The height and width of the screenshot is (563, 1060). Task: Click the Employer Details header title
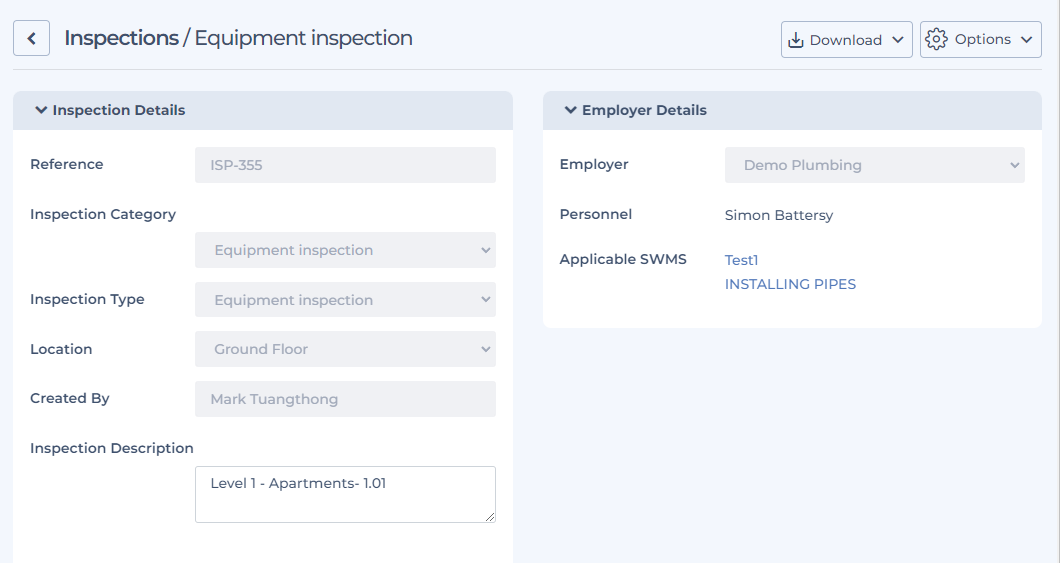pyautogui.click(x=644, y=110)
